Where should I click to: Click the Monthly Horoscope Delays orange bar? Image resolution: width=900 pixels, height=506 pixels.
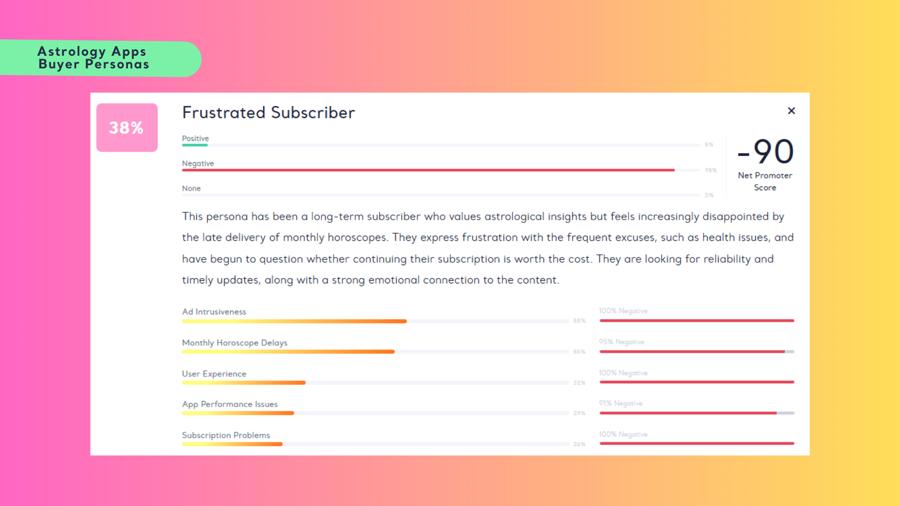click(288, 352)
